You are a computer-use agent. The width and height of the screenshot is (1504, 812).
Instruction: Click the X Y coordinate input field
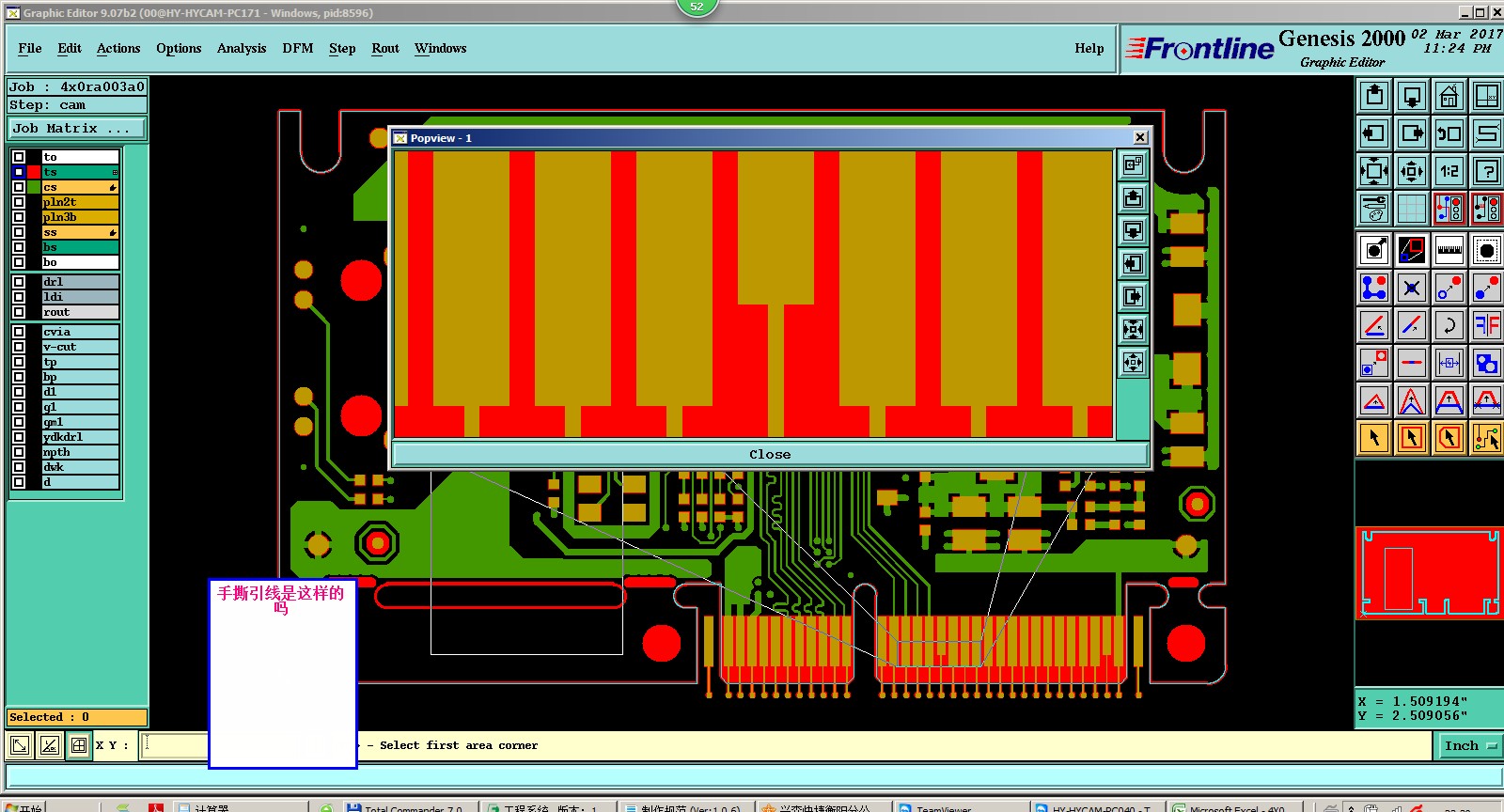[175, 745]
